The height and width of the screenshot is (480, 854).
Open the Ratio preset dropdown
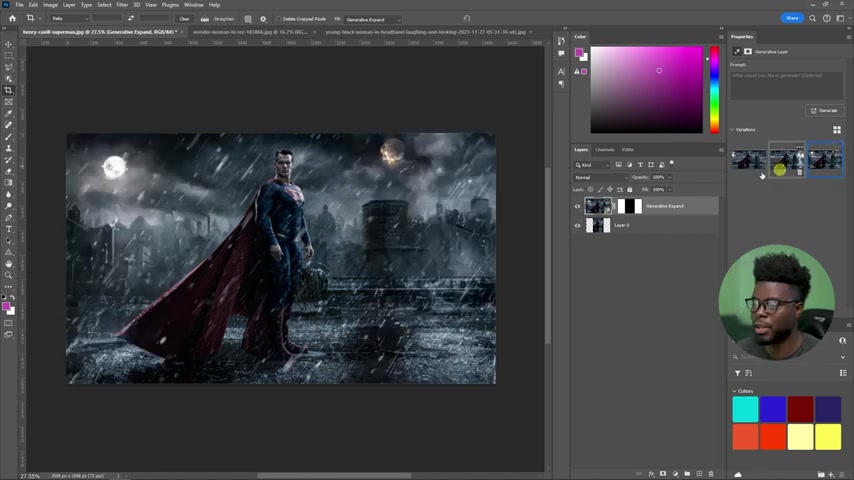[x=69, y=19]
